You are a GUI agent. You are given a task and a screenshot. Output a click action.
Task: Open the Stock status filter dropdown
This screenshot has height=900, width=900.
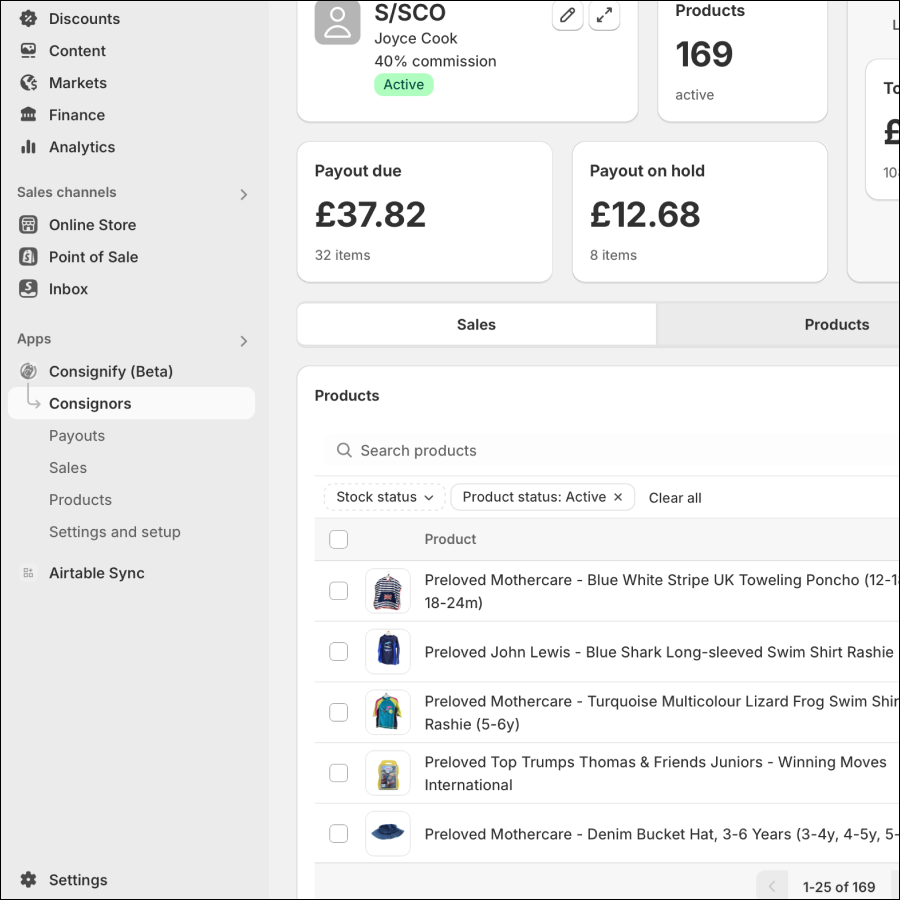tap(385, 497)
